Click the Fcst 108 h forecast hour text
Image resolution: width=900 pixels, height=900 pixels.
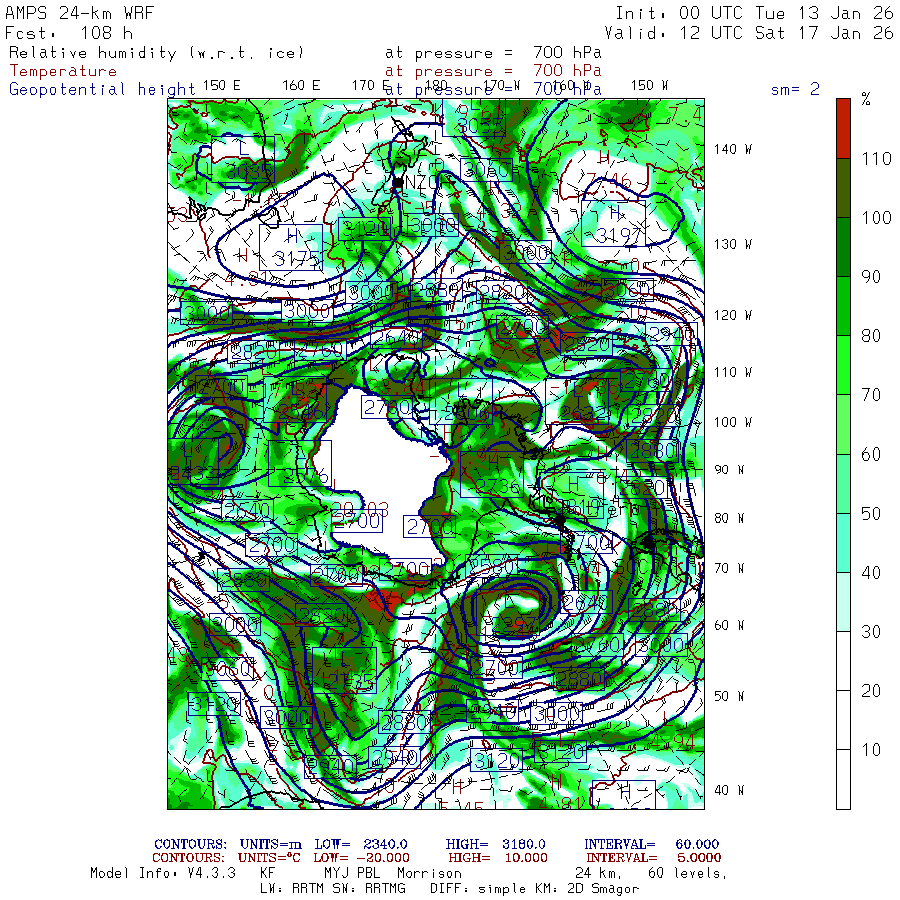click(x=68, y=33)
